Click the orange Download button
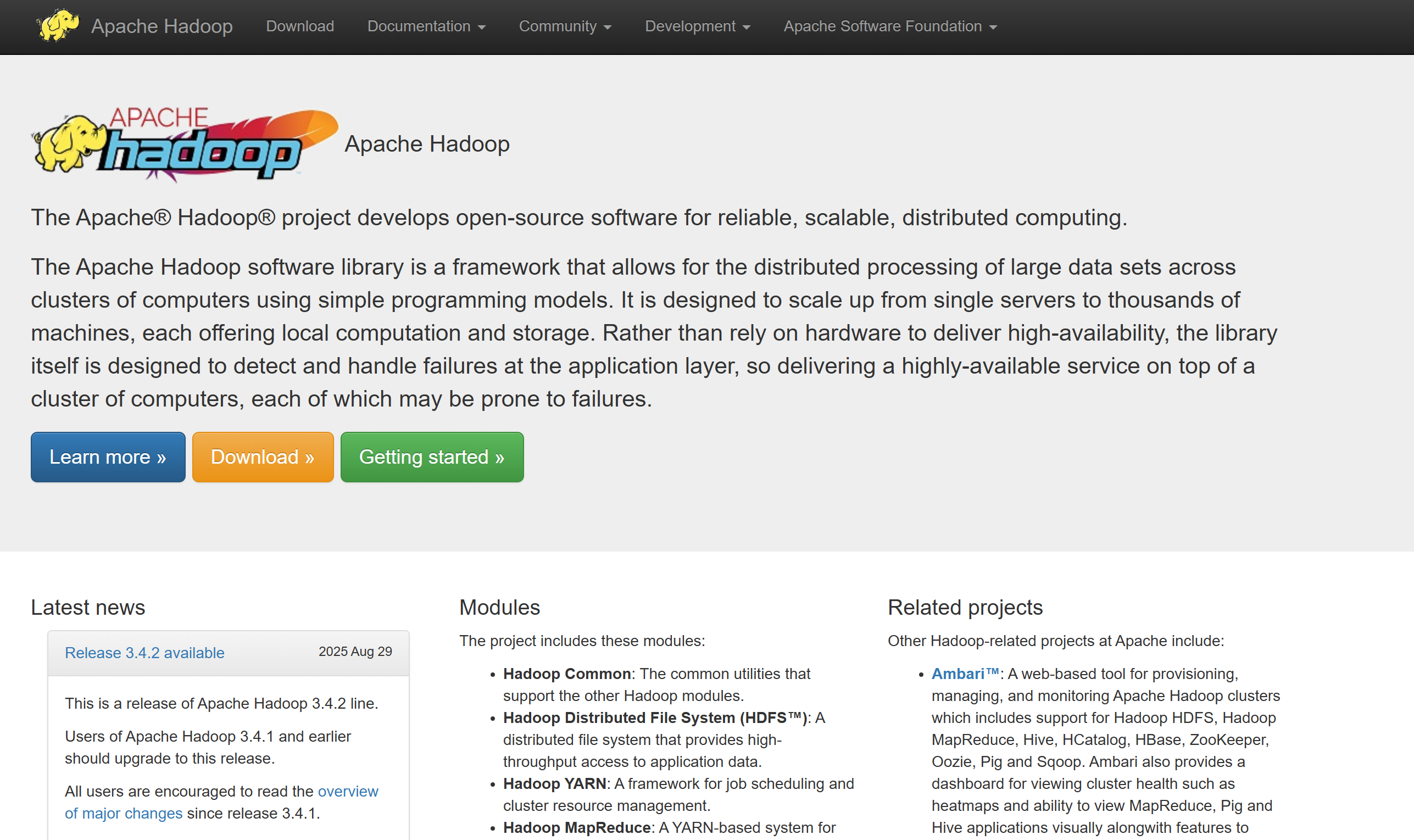Viewport: 1414px width, 840px height. (262, 457)
